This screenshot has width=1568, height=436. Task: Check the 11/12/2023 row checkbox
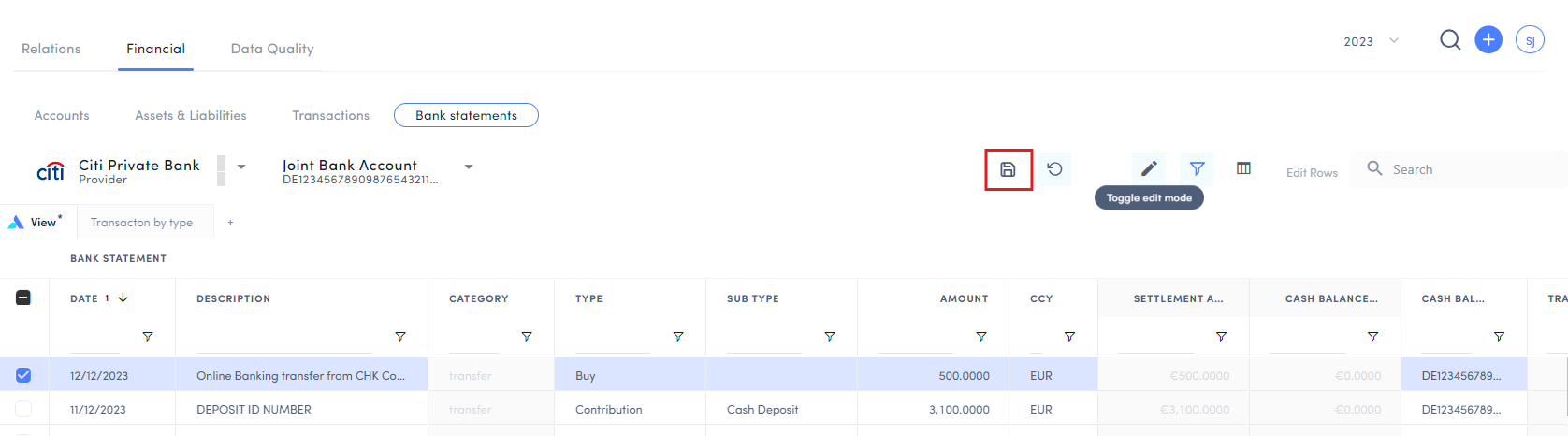(23, 409)
